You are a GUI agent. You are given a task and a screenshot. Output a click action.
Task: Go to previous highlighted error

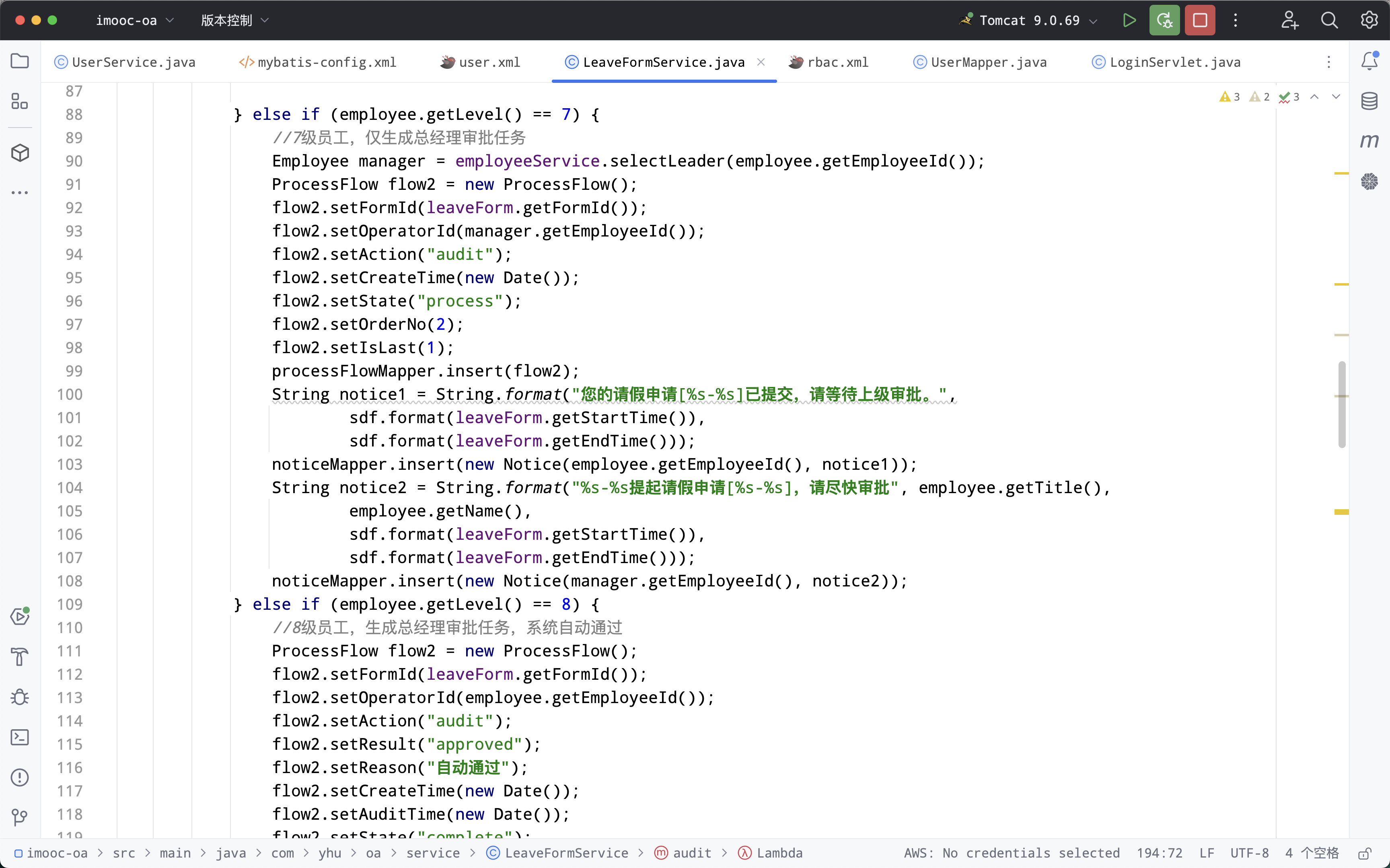point(1314,97)
